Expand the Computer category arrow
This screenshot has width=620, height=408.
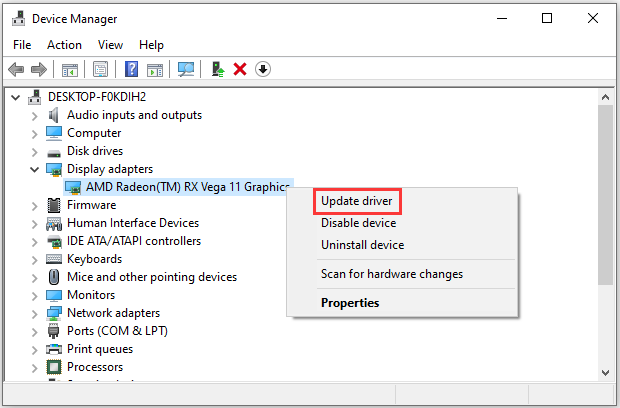tap(34, 134)
